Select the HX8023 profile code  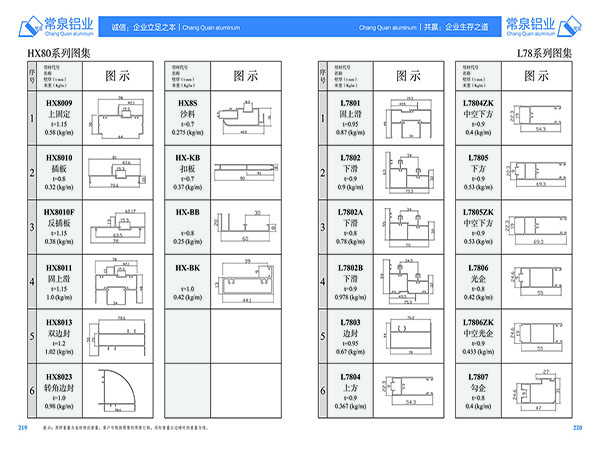pos(59,377)
